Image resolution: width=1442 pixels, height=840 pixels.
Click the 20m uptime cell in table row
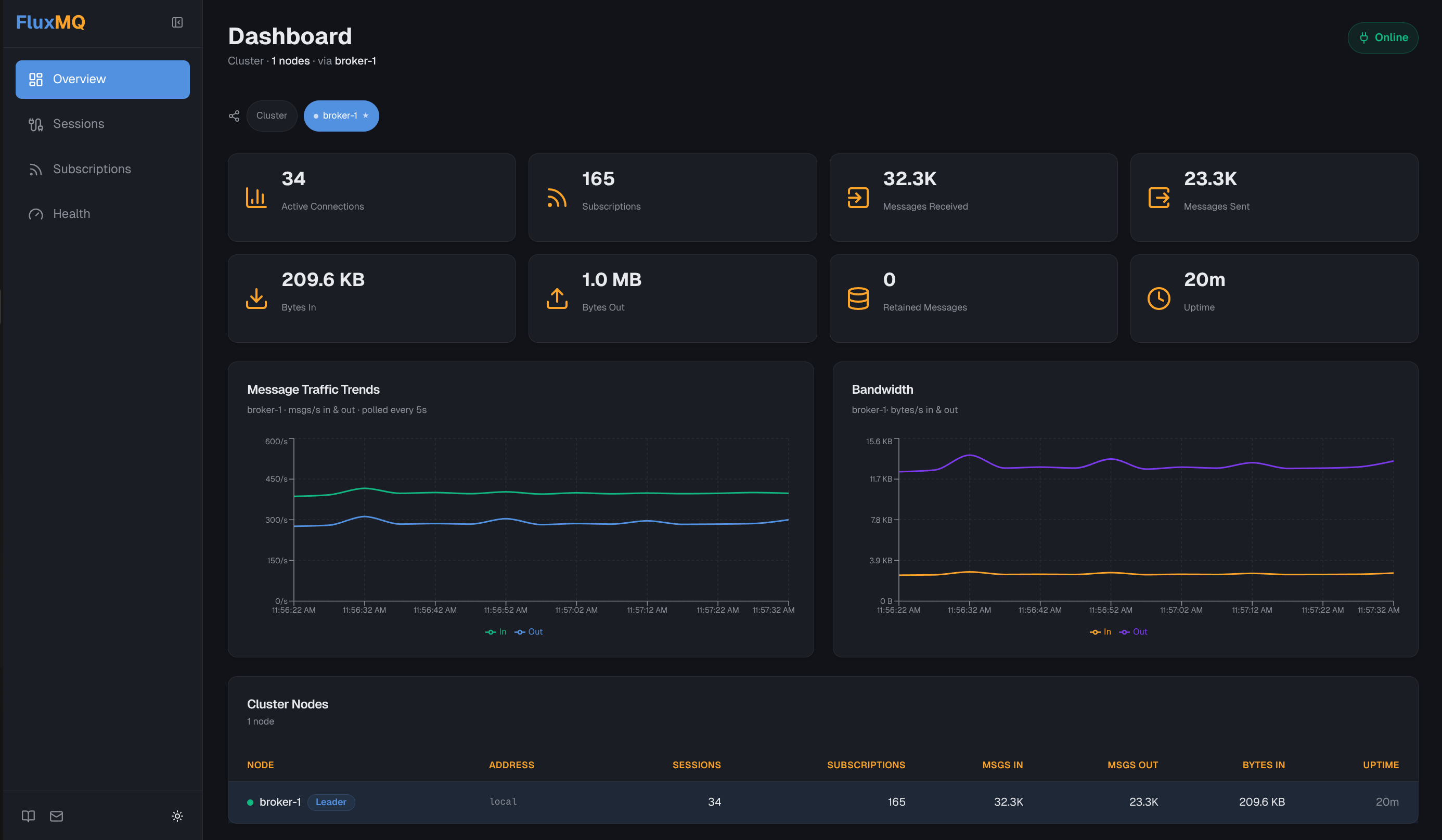click(1387, 802)
